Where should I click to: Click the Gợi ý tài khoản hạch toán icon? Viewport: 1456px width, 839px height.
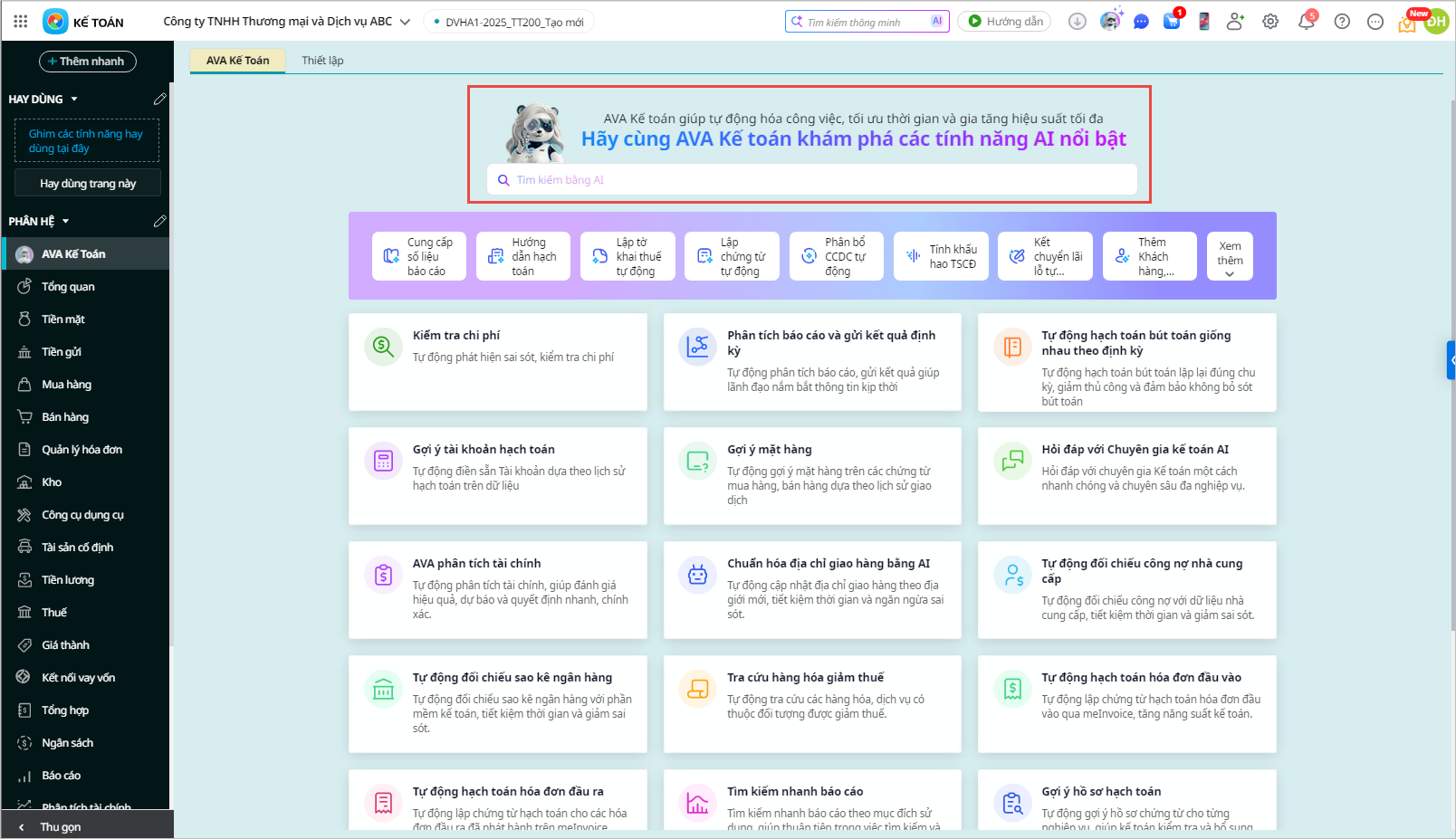[x=384, y=460]
